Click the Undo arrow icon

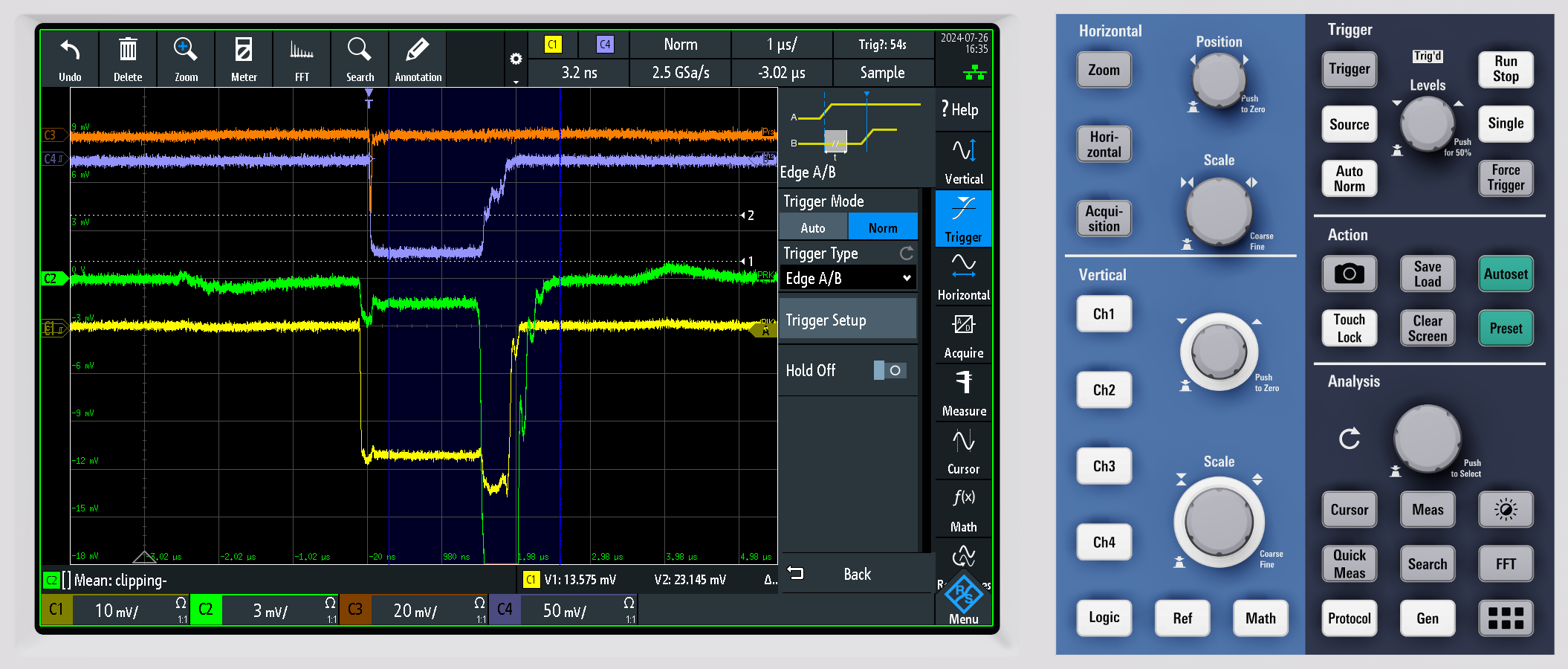point(70,59)
